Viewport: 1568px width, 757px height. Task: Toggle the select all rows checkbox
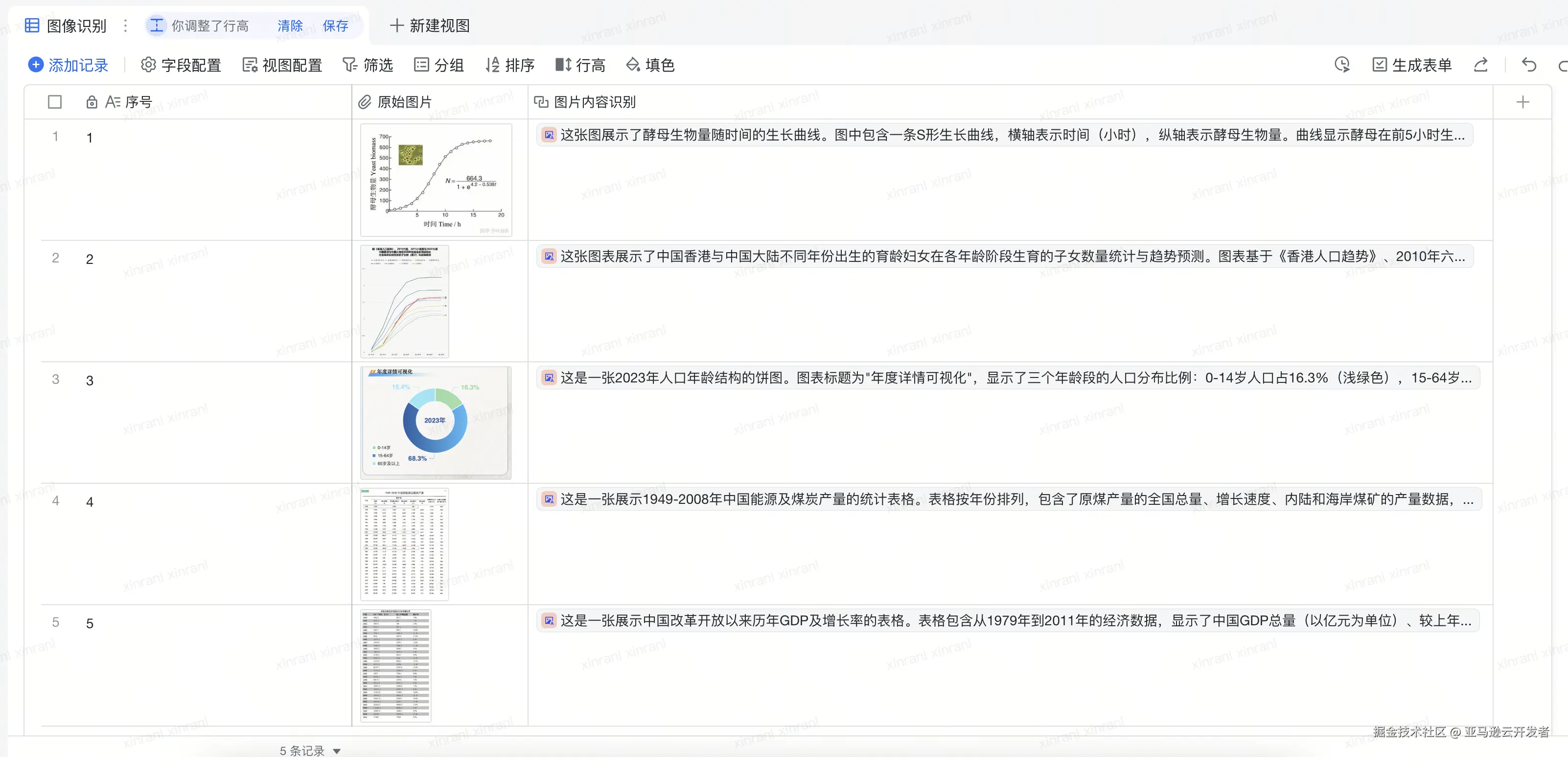55,102
